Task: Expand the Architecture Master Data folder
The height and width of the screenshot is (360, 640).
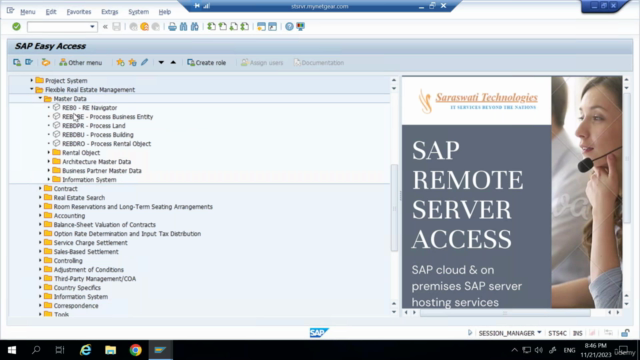Action: point(49,161)
